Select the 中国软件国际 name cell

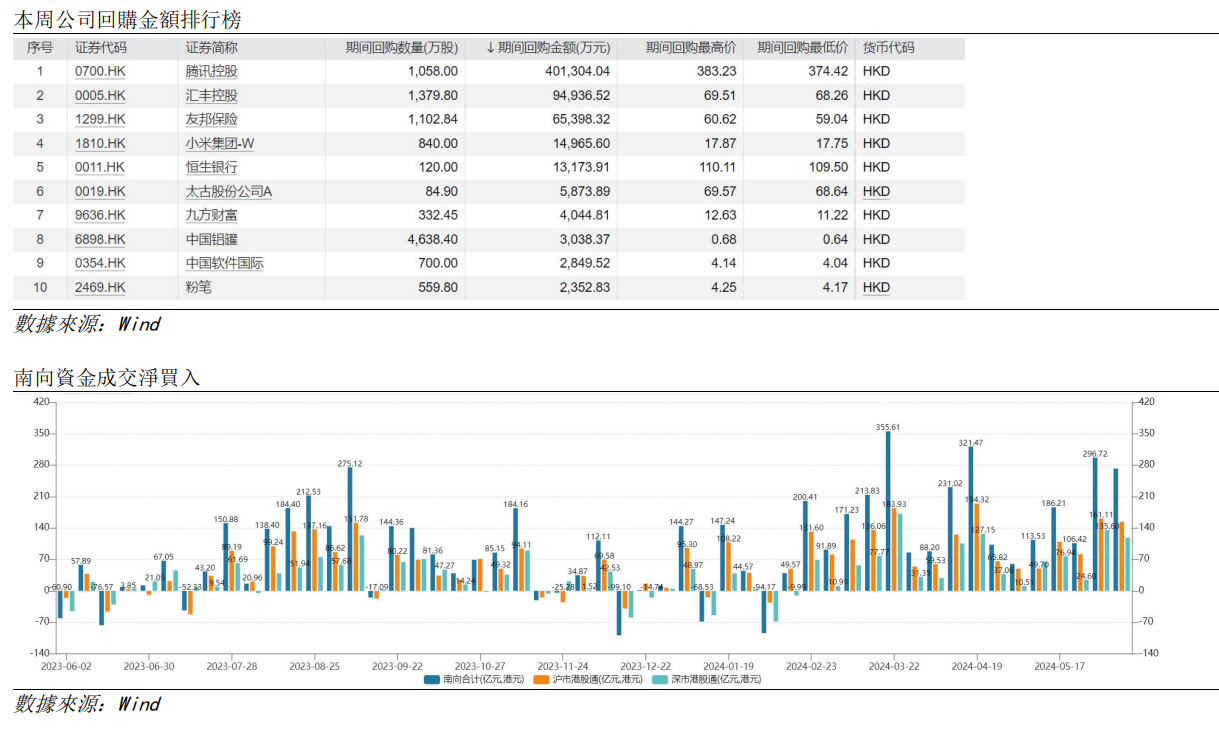point(225,263)
